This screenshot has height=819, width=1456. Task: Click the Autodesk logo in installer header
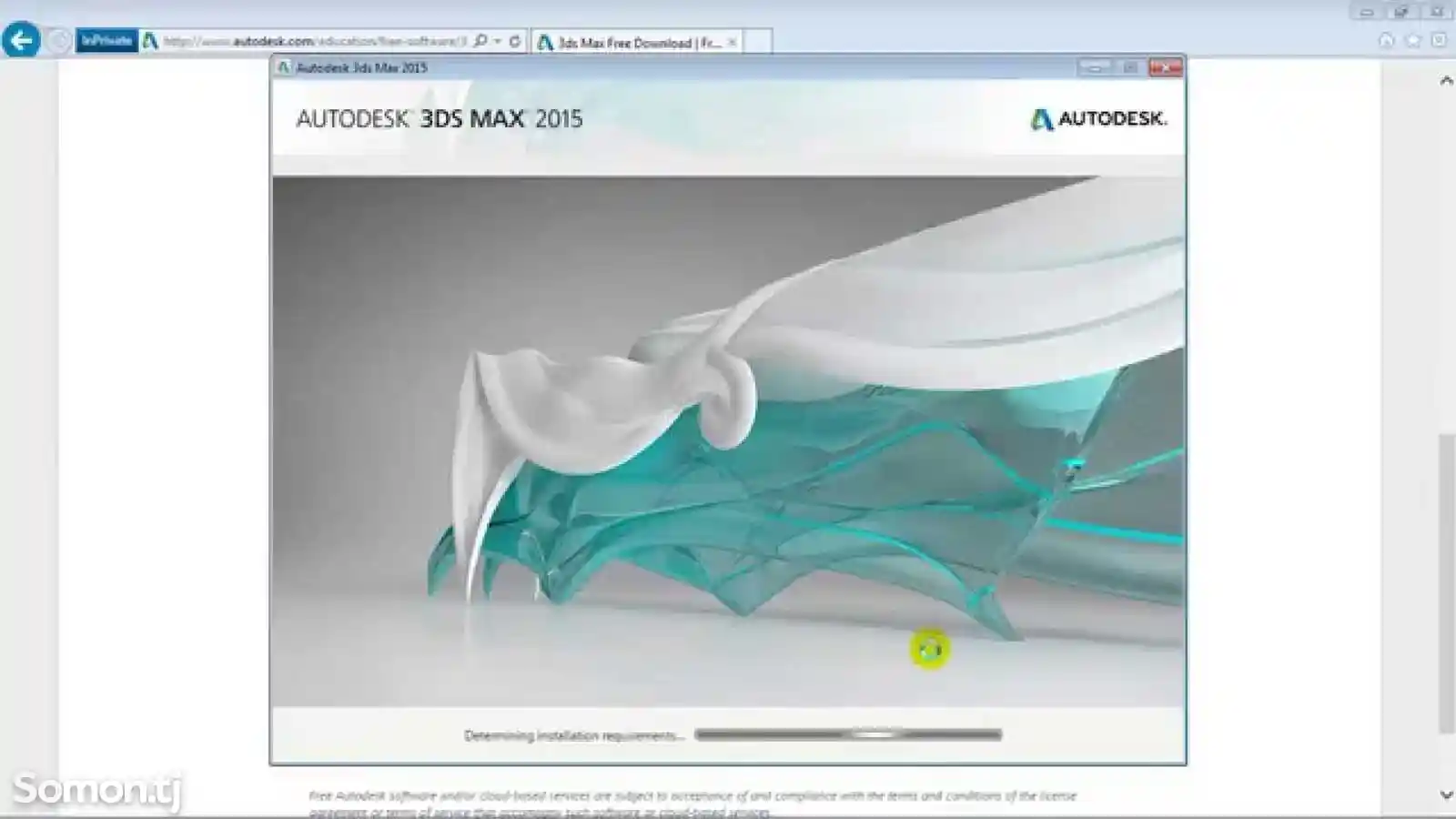pyautogui.click(x=1098, y=118)
